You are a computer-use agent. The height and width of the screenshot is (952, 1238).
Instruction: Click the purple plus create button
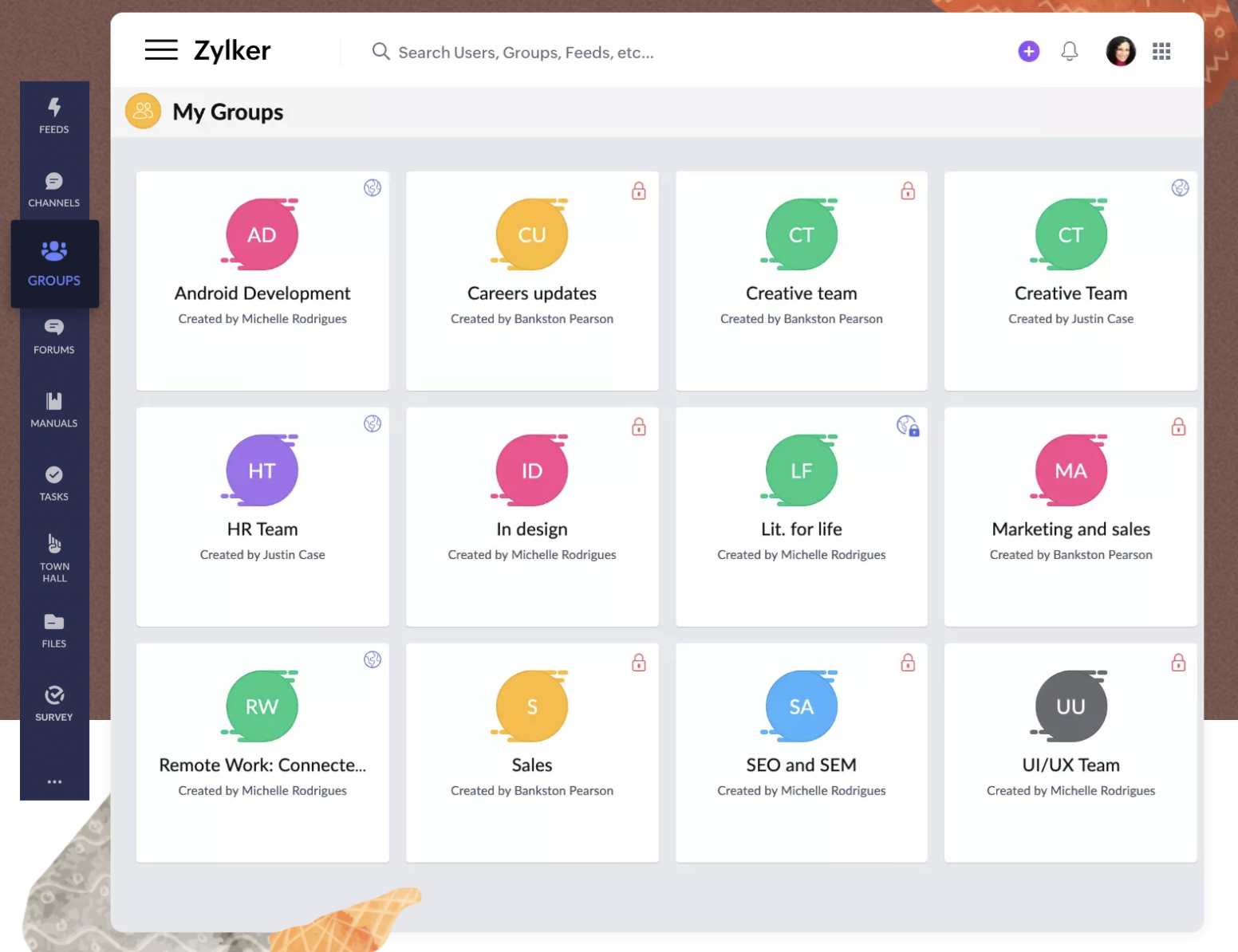pyautogui.click(x=1028, y=52)
